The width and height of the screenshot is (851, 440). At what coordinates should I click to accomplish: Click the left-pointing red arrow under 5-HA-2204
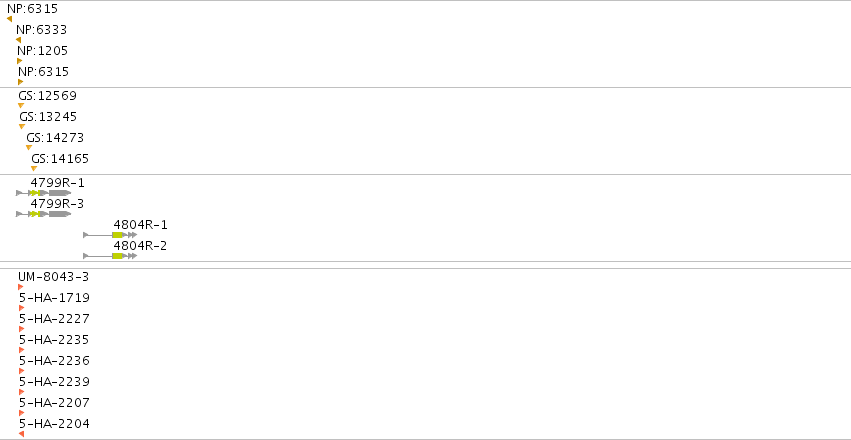(21, 434)
